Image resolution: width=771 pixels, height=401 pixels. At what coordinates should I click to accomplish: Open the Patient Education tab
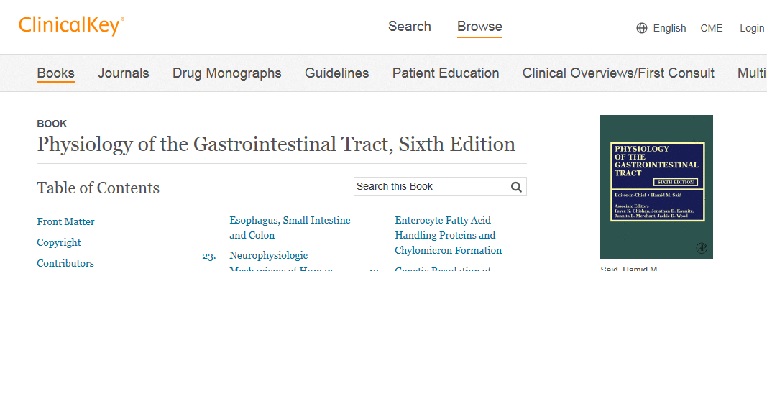(x=445, y=73)
